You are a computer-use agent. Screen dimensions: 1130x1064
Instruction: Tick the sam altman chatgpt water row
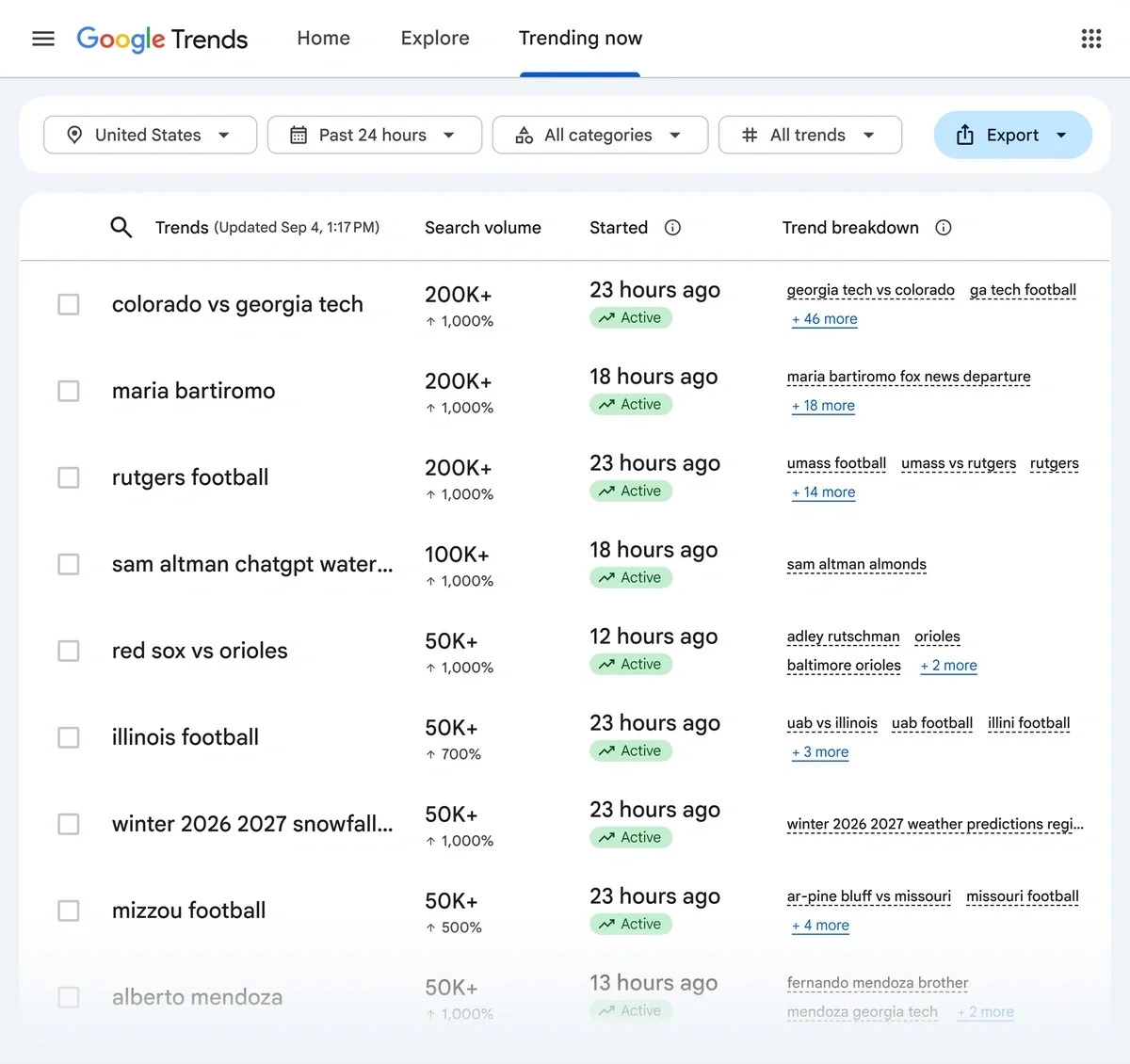click(69, 564)
